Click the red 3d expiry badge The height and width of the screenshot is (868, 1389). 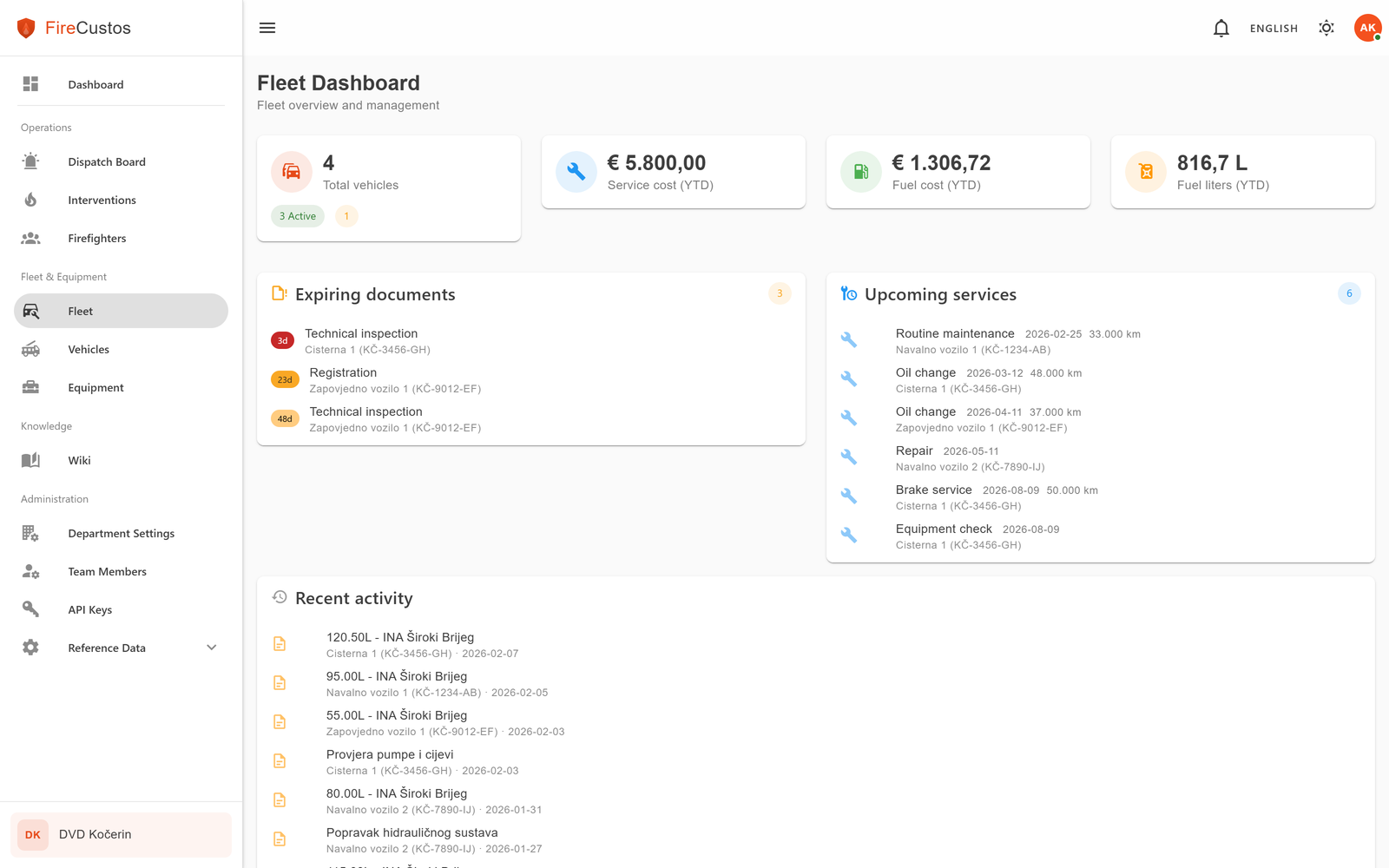click(282, 341)
